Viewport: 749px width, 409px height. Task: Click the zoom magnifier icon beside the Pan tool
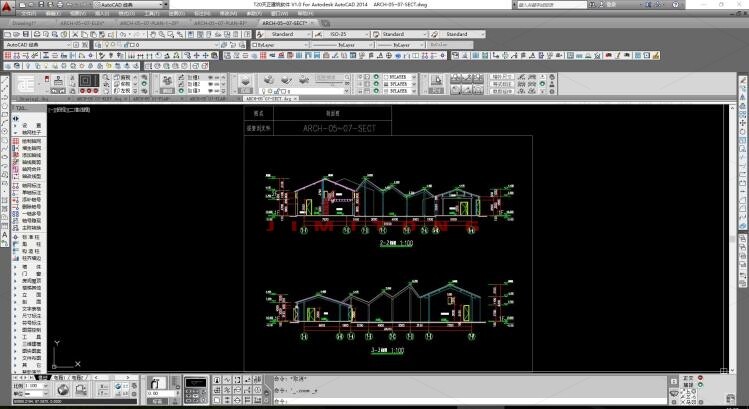point(162,34)
